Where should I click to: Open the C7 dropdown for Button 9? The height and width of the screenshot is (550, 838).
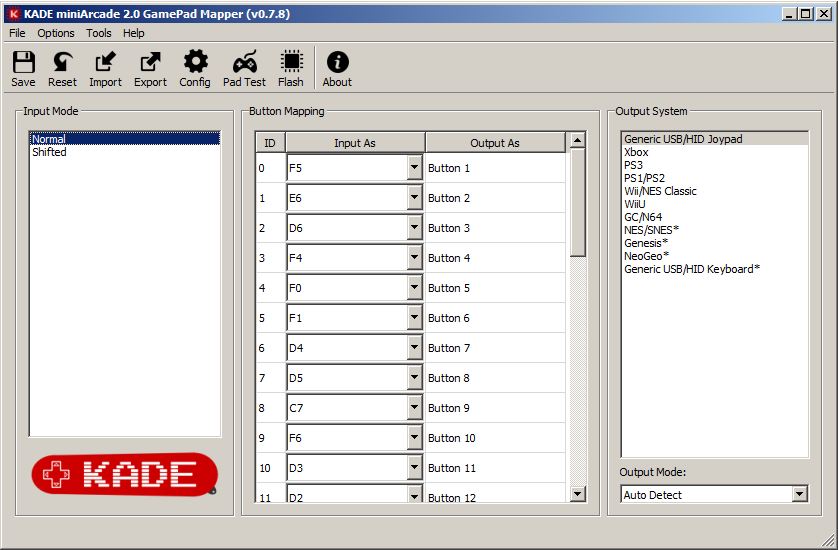point(414,408)
